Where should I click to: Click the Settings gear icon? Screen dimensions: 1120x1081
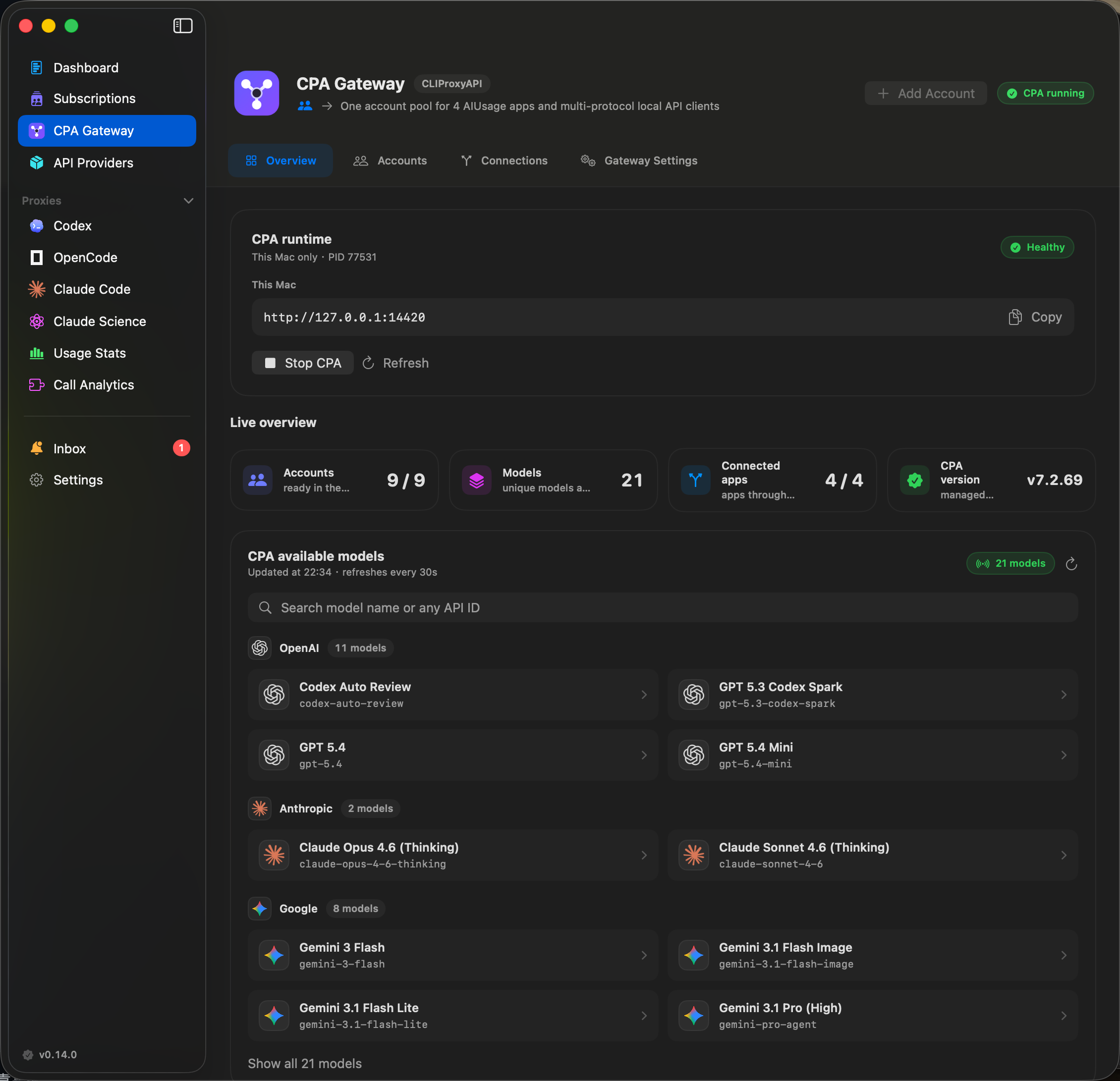click(x=37, y=480)
